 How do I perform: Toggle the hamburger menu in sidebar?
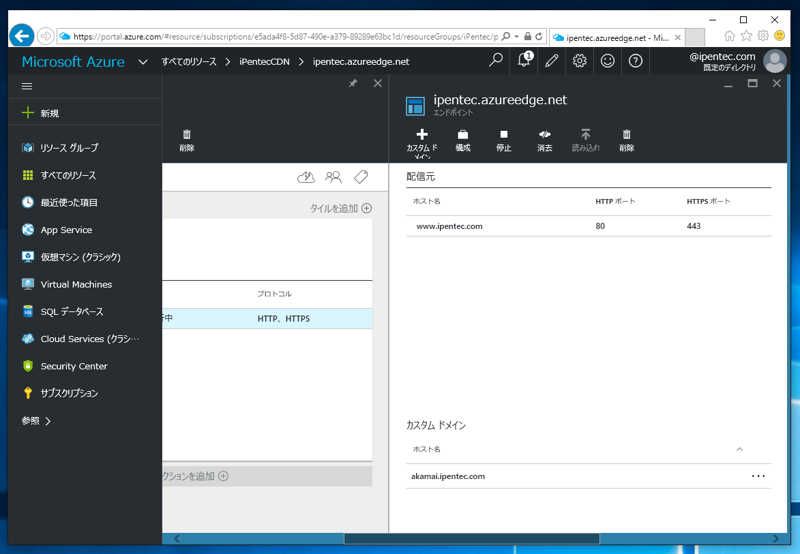pos(27,86)
